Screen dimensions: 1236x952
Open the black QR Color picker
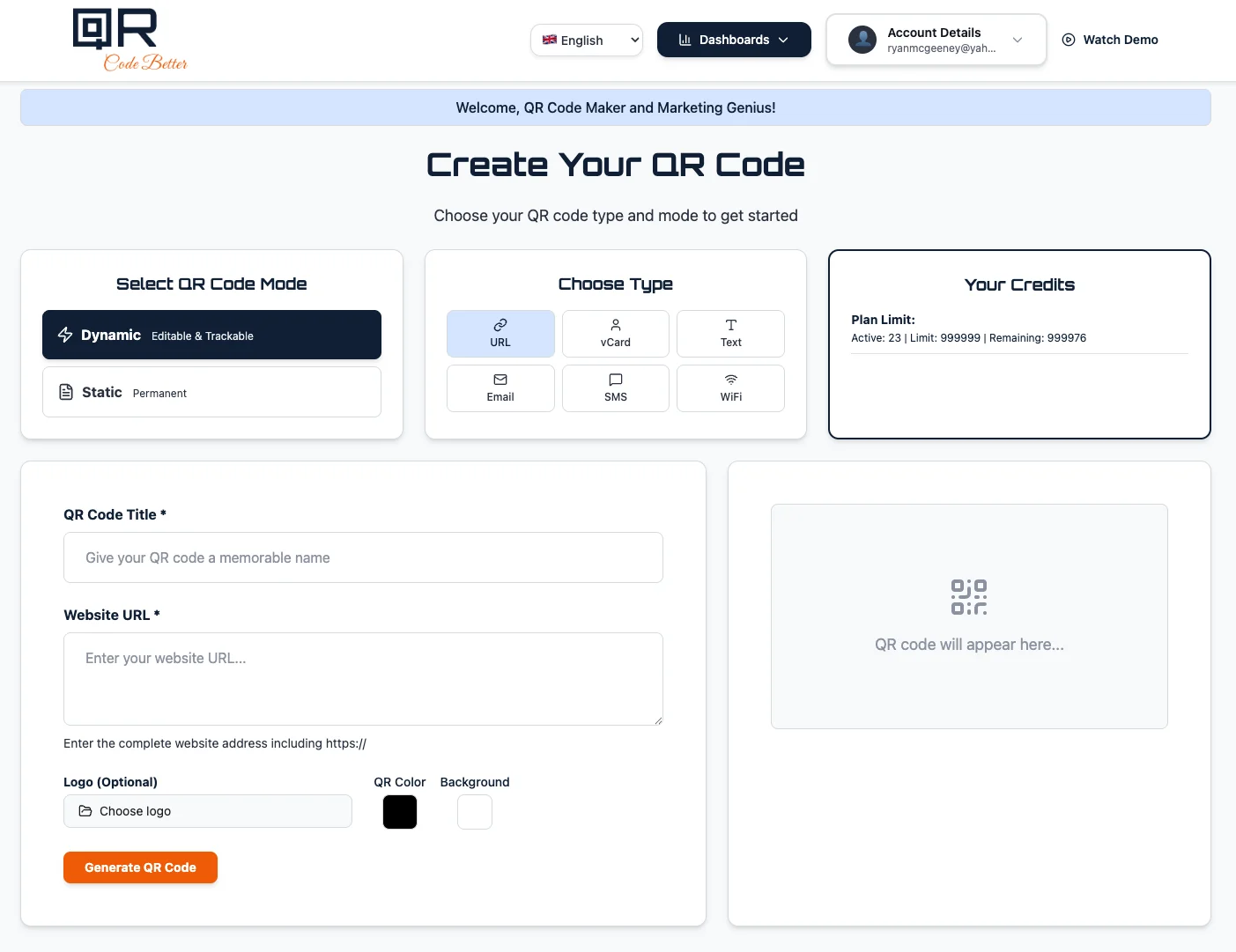point(400,811)
